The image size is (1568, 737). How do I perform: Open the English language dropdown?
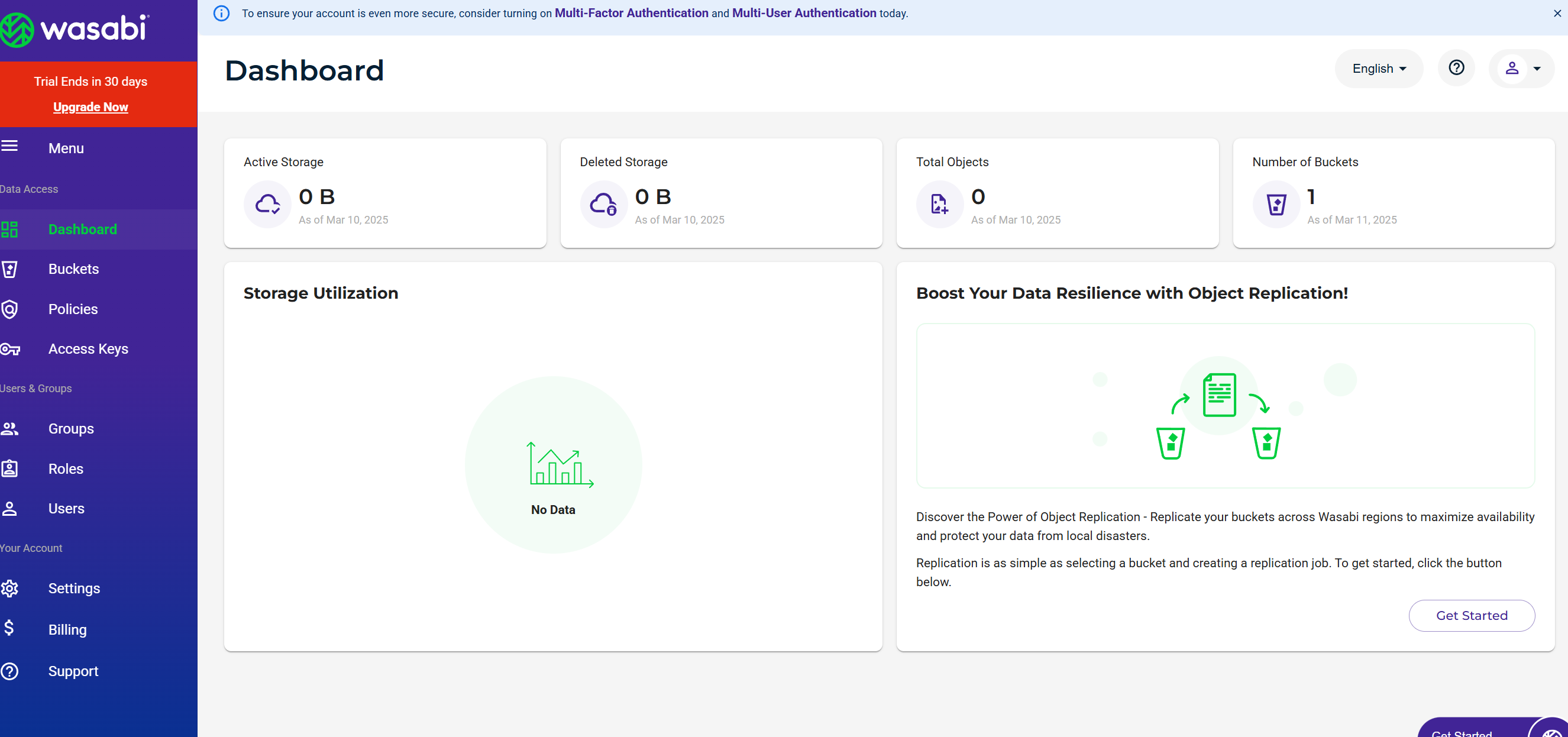click(1379, 69)
